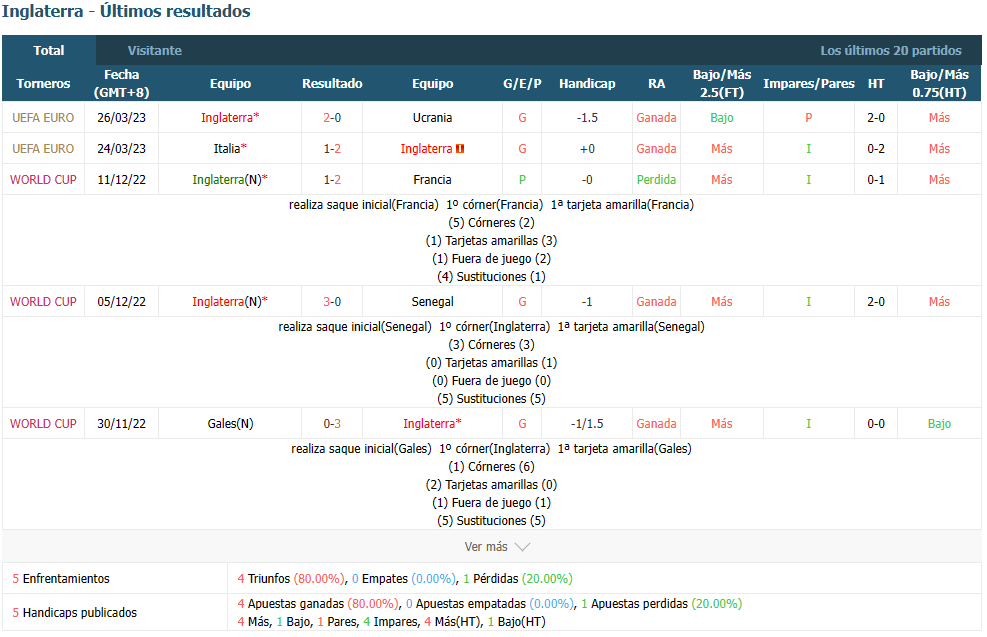Select the WORLD CUP tournament on 05/12/22

pyautogui.click(x=43, y=302)
